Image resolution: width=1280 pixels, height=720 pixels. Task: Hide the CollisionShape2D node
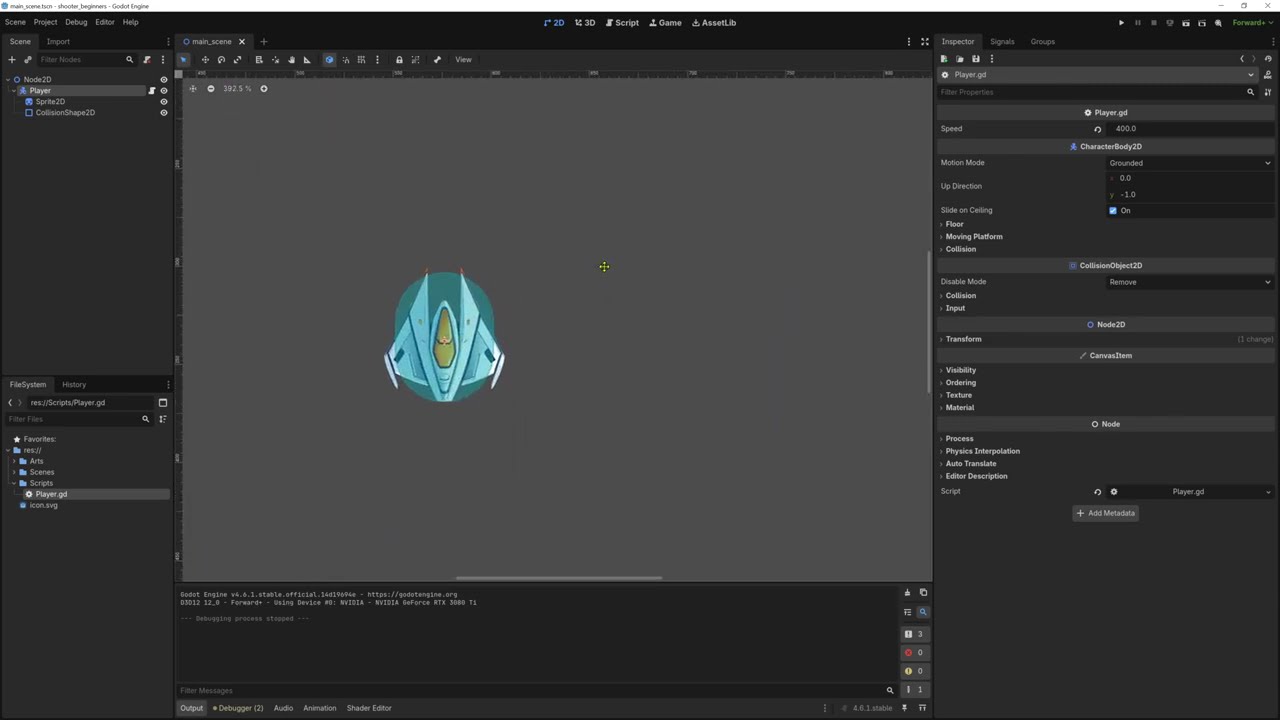(x=164, y=113)
